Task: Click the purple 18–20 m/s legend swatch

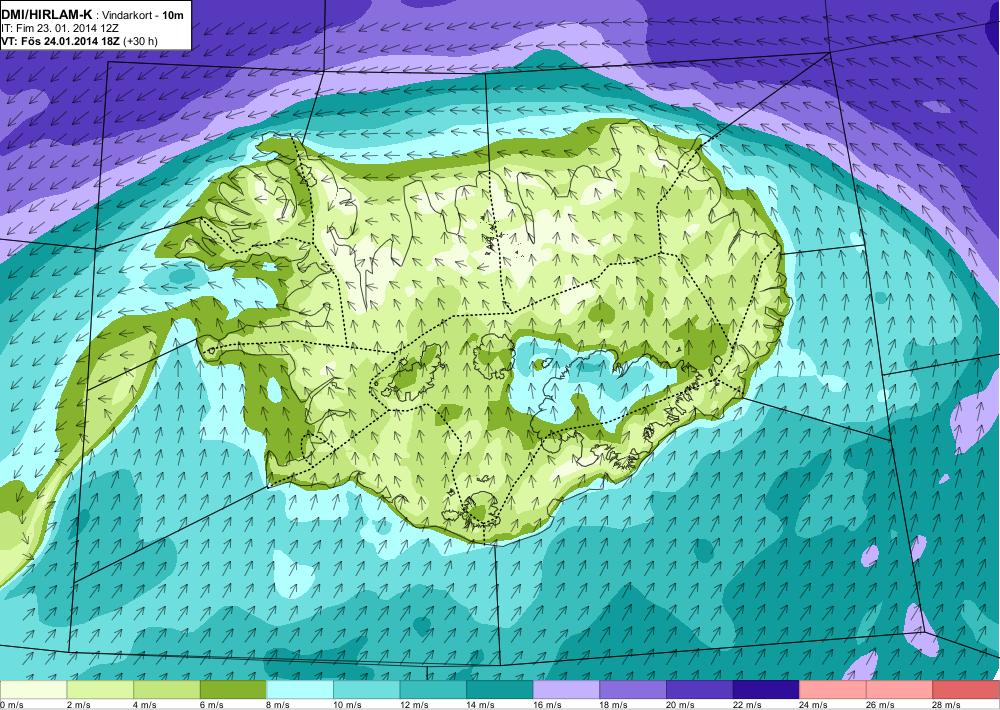Action: [633, 690]
